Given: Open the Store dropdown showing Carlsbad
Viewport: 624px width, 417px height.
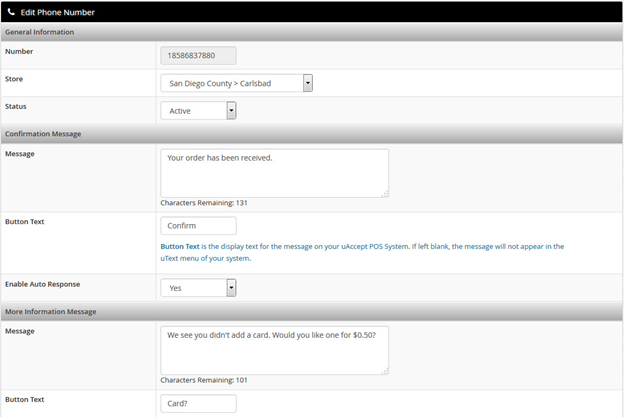Looking at the screenshot, I should coord(236,83).
